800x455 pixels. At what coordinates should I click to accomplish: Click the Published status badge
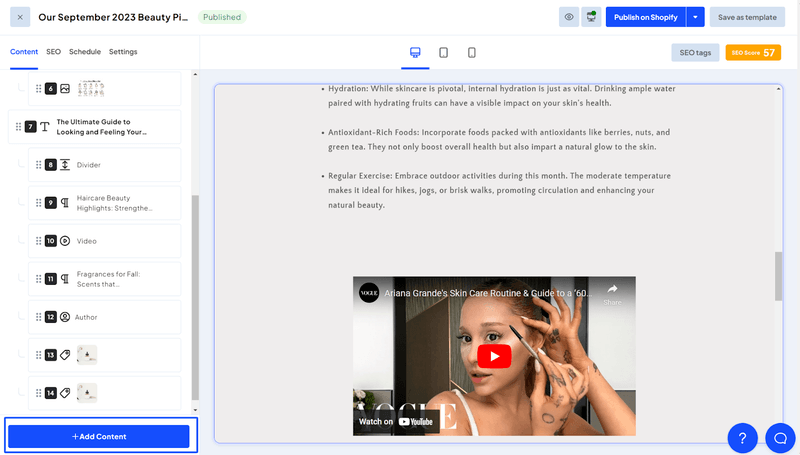[x=222, y=17]
